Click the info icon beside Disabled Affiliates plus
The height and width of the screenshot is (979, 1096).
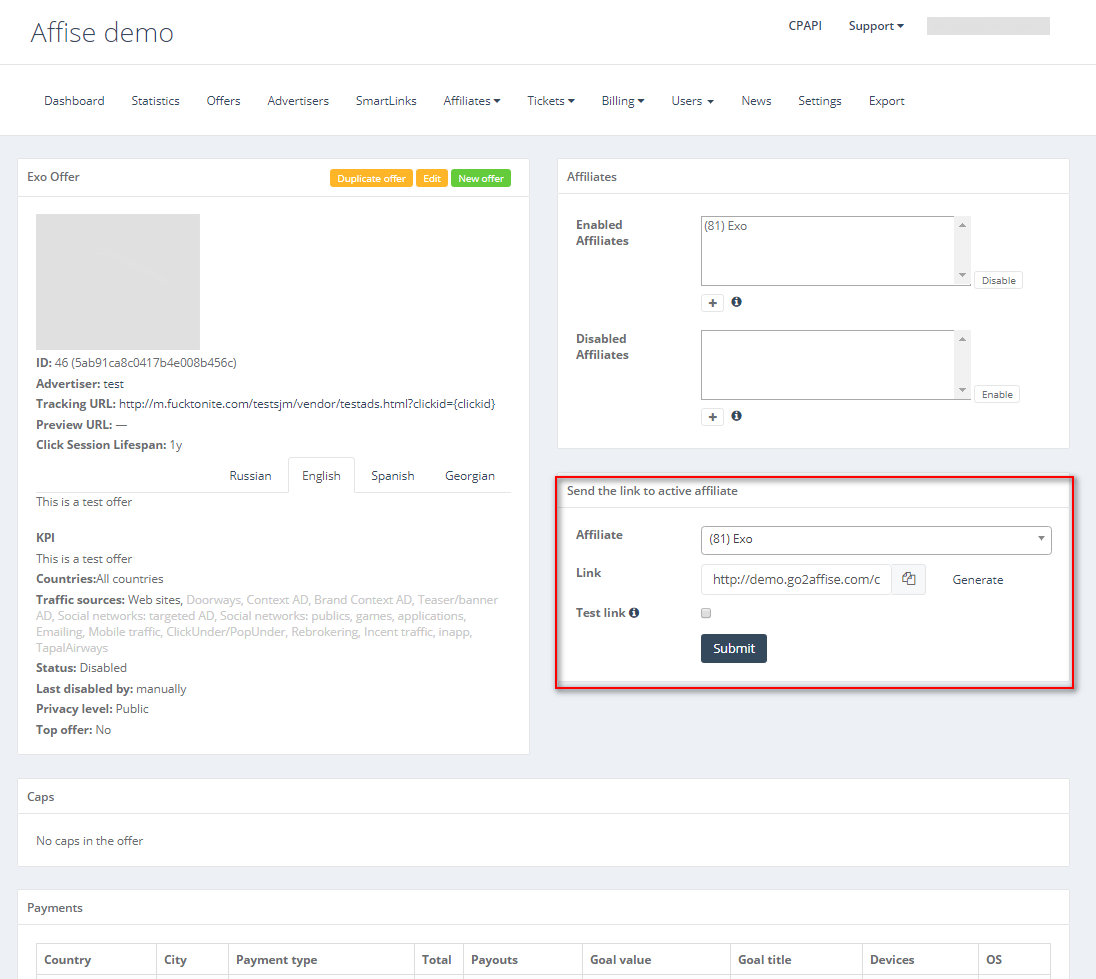737,416
